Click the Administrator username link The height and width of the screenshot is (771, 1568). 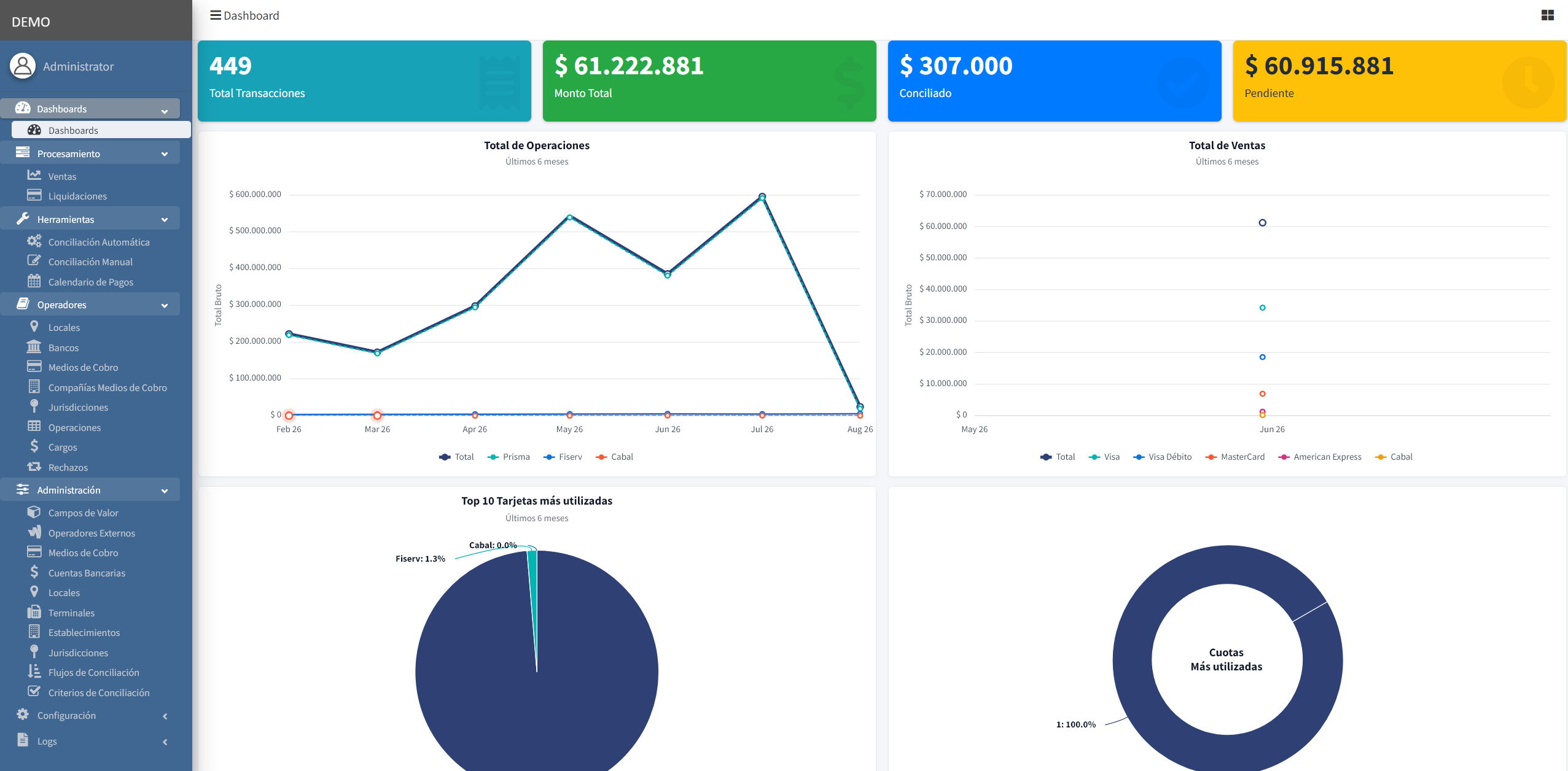(x=78, y=66)
